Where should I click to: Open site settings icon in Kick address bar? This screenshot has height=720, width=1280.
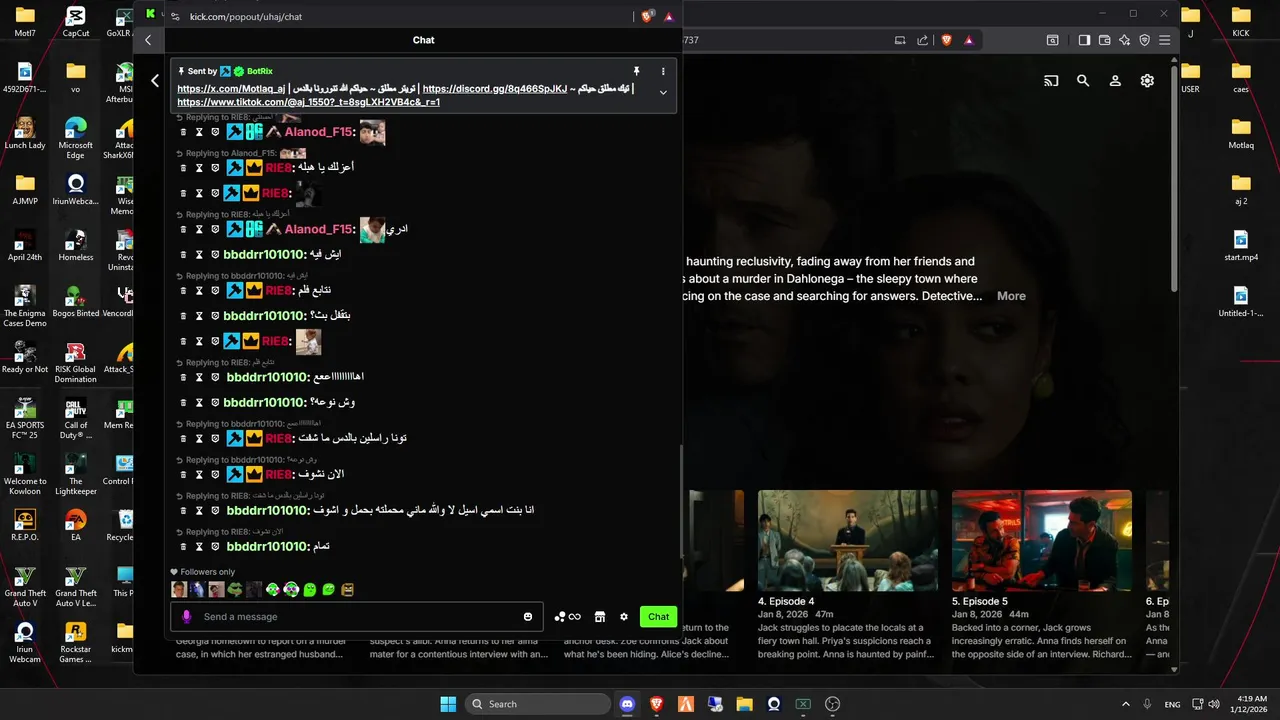176,16
